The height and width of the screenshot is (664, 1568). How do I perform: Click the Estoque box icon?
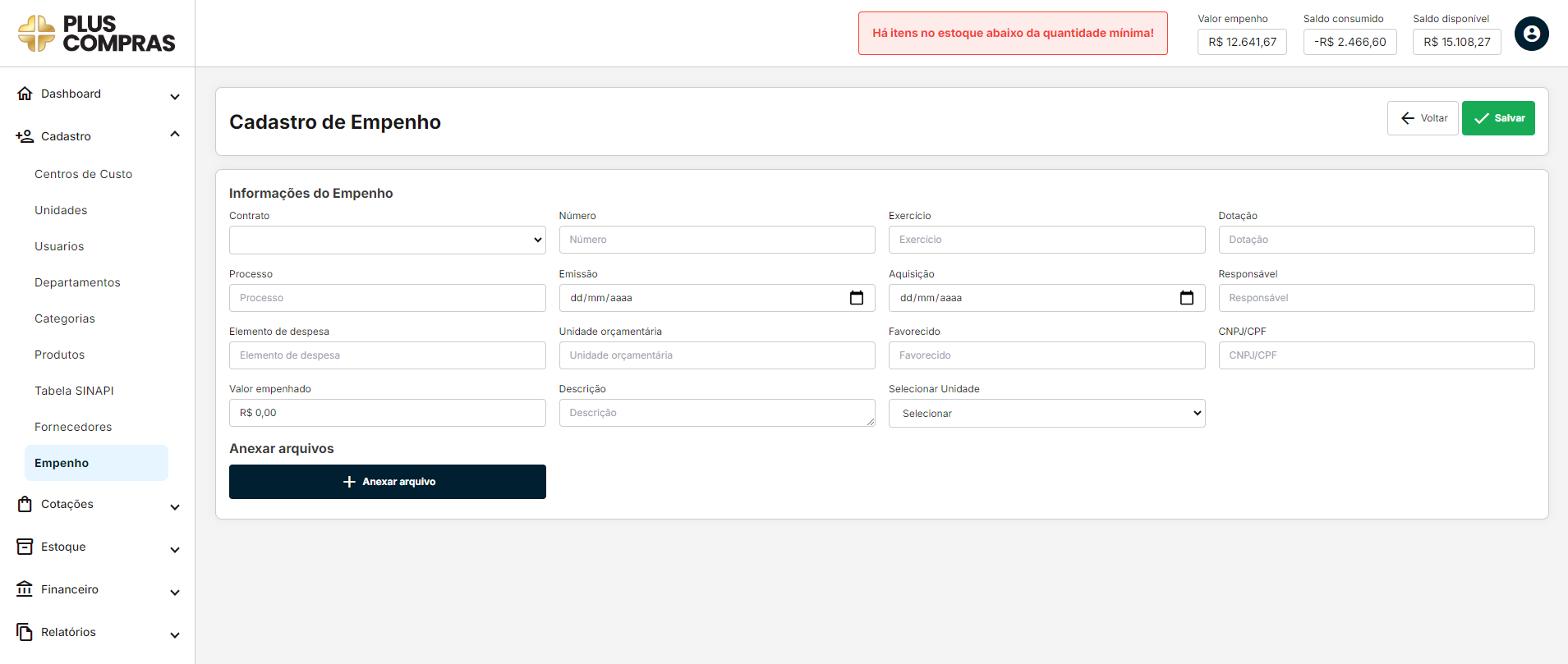pos(25,547)
